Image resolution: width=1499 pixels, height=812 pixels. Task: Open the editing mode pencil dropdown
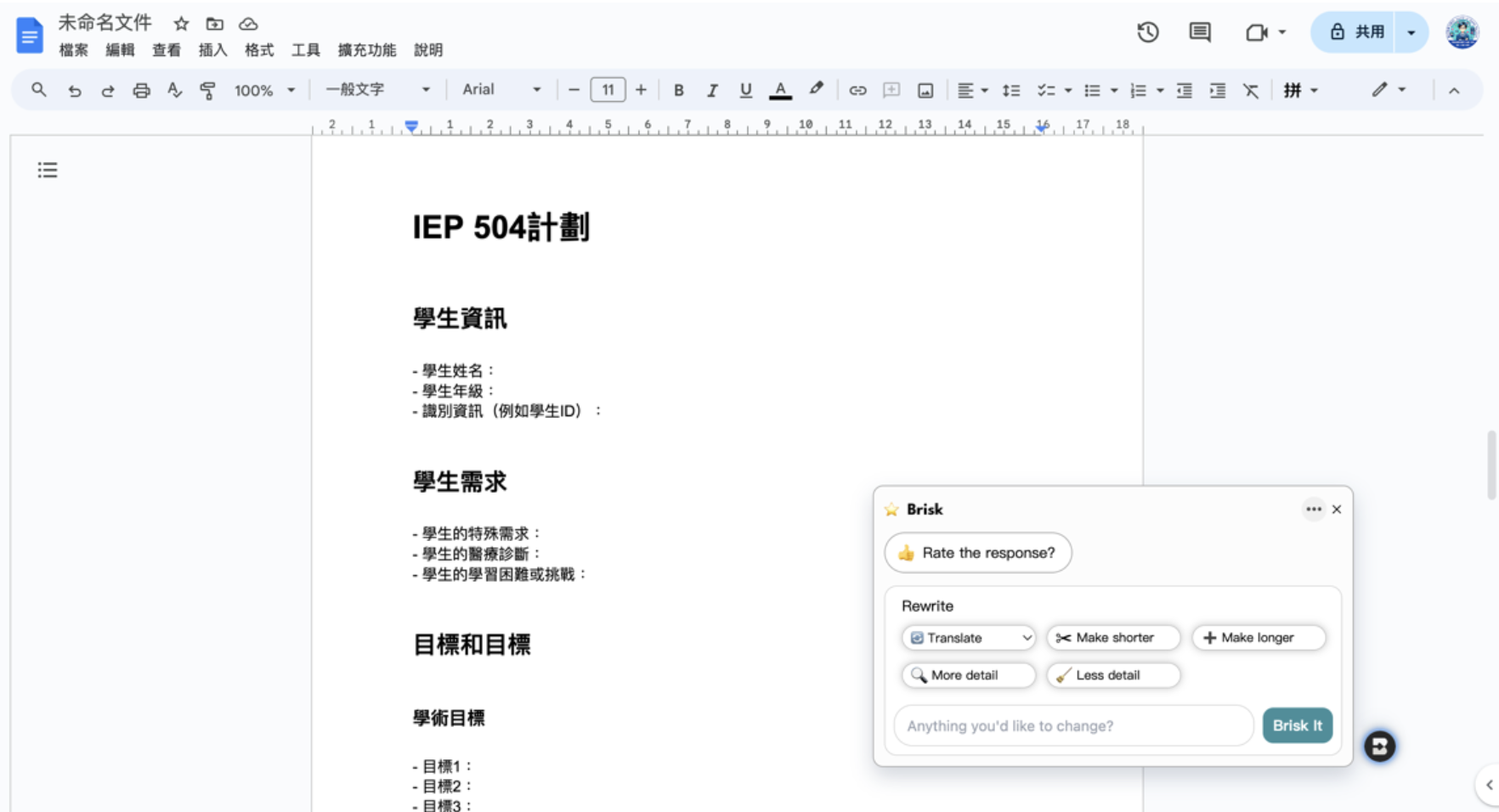tap(1389, 89)
